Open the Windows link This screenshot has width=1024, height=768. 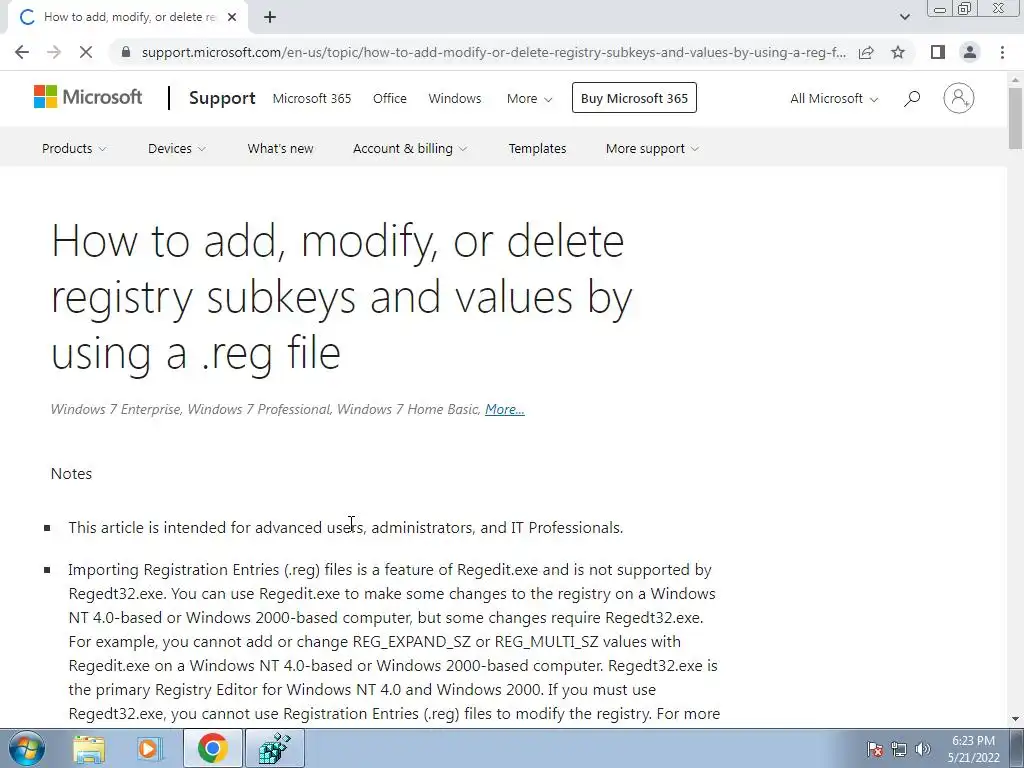tap(455, 98)
